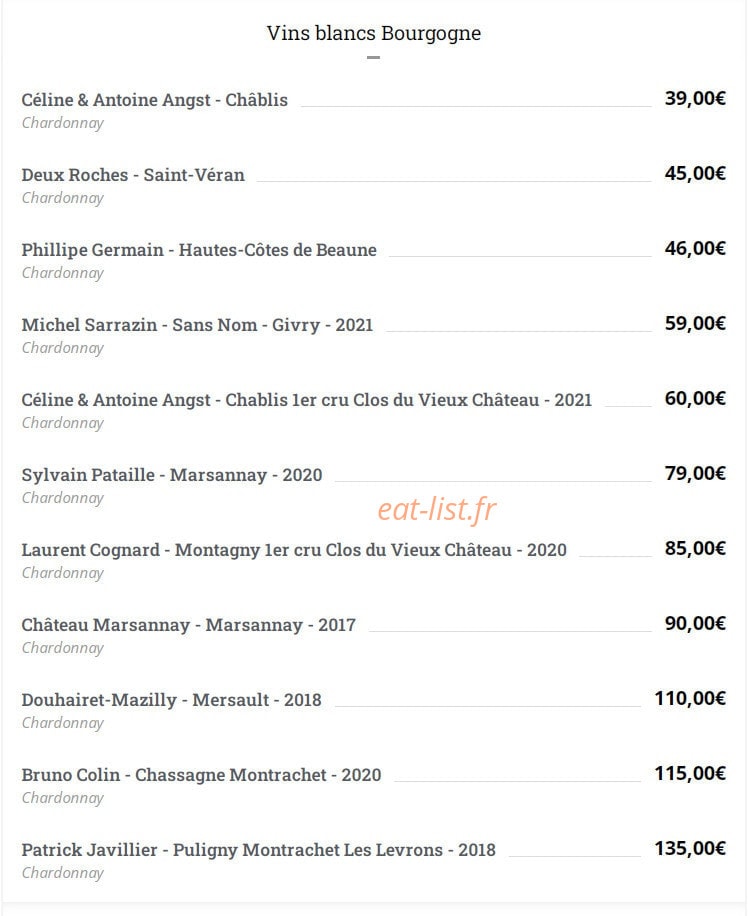Select Deux Roches - Saint-Véran entry

pos(133,175)
